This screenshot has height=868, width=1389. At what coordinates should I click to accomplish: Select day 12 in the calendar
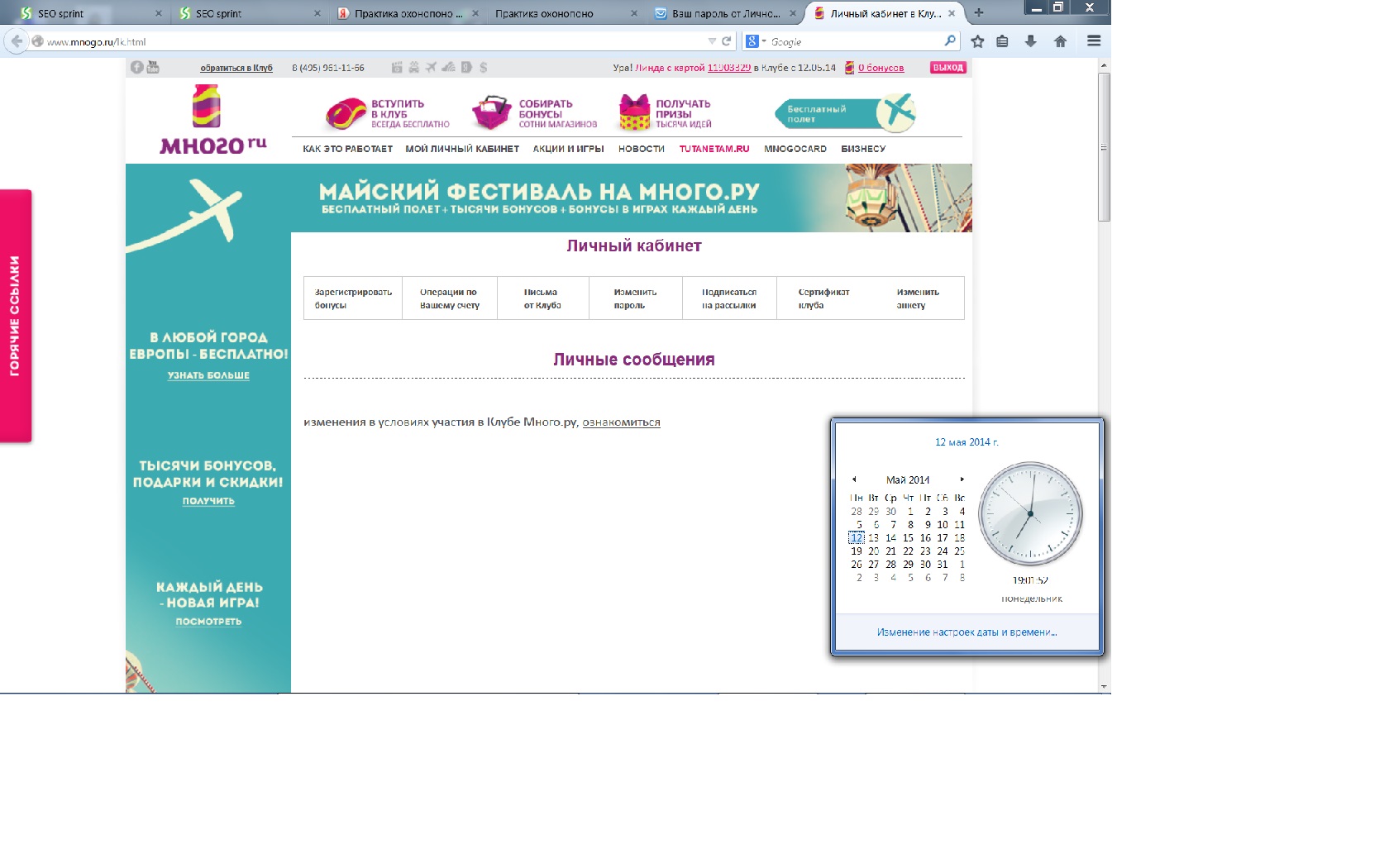point(857,537)
